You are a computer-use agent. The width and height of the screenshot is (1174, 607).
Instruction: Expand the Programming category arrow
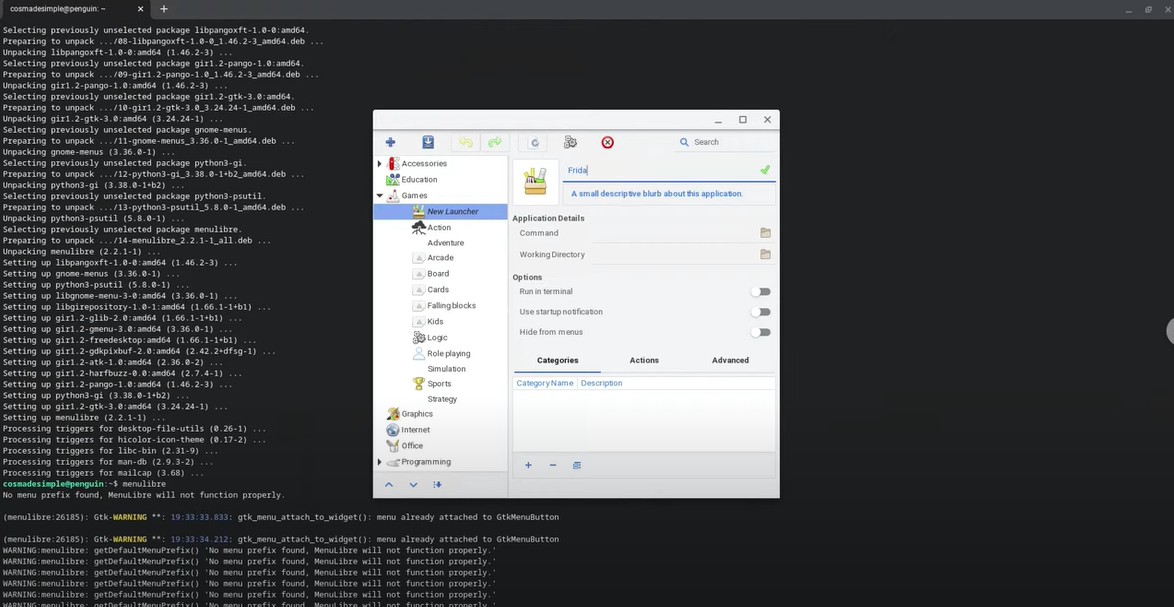coord(380,462)
